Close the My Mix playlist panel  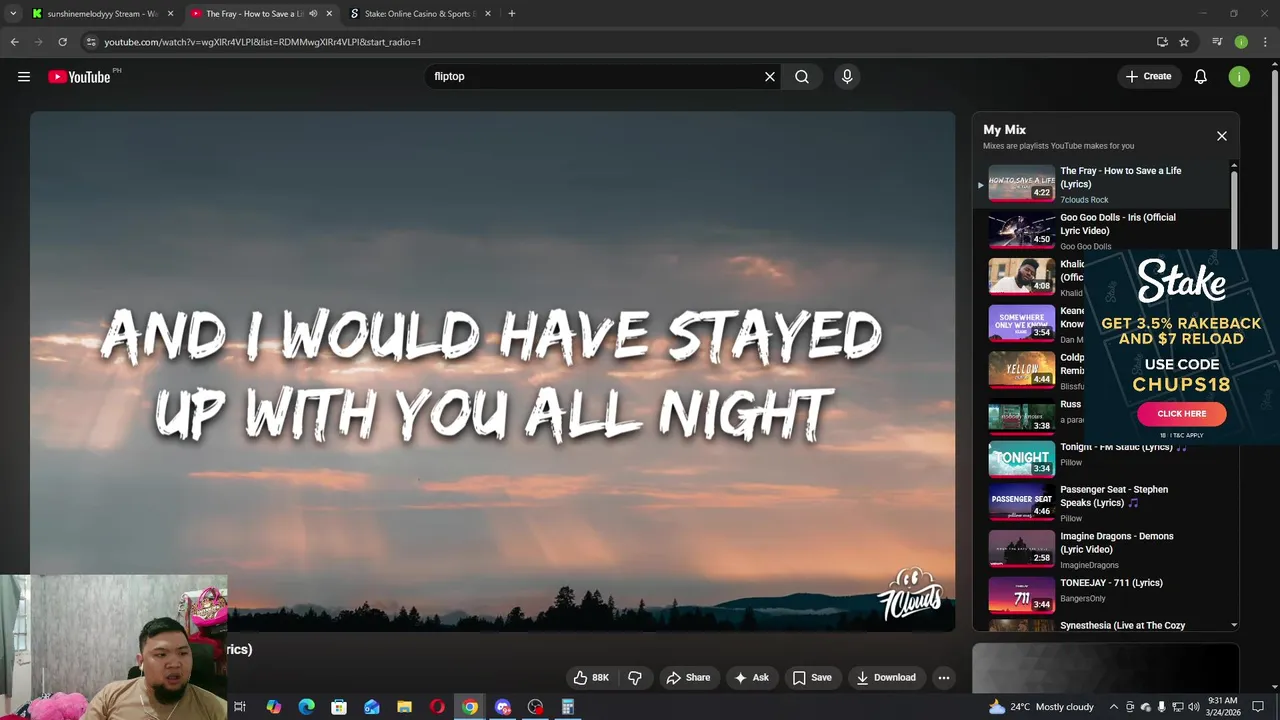pyautogui.click(x=1221, y=136)
